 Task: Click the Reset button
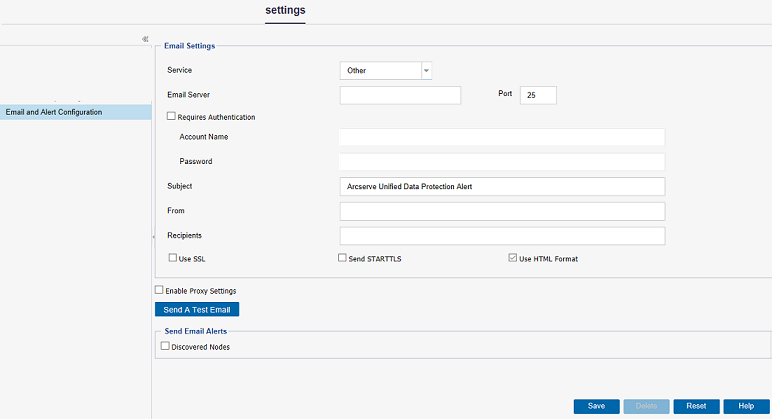696,406
